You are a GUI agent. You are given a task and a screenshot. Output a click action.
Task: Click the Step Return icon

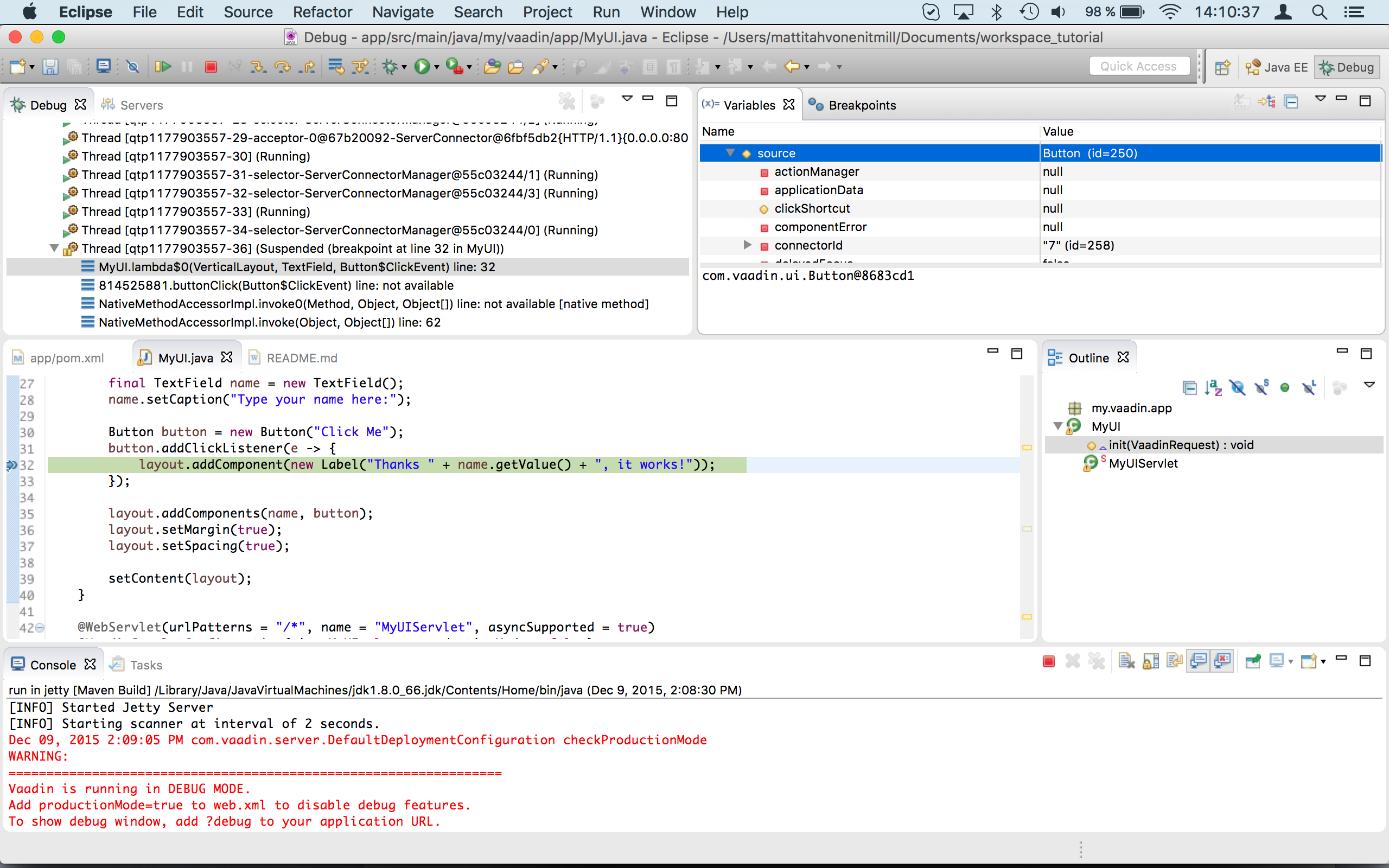pyautogui.click(x=307, y=67)
